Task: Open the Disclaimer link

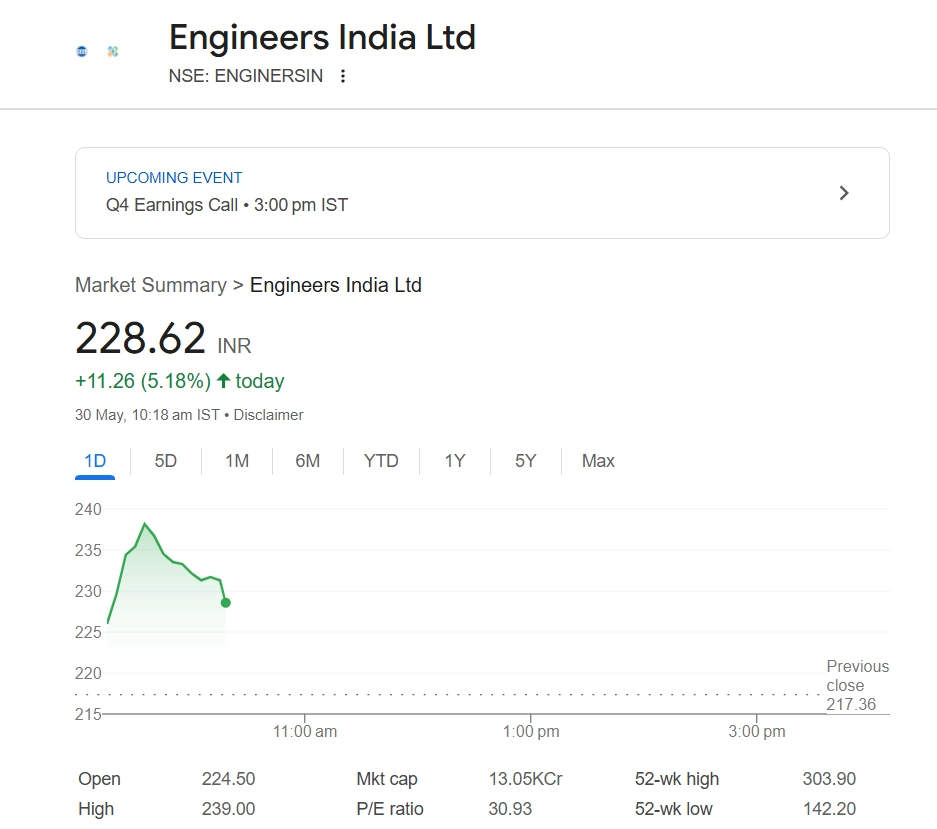Action: point(269,415)
